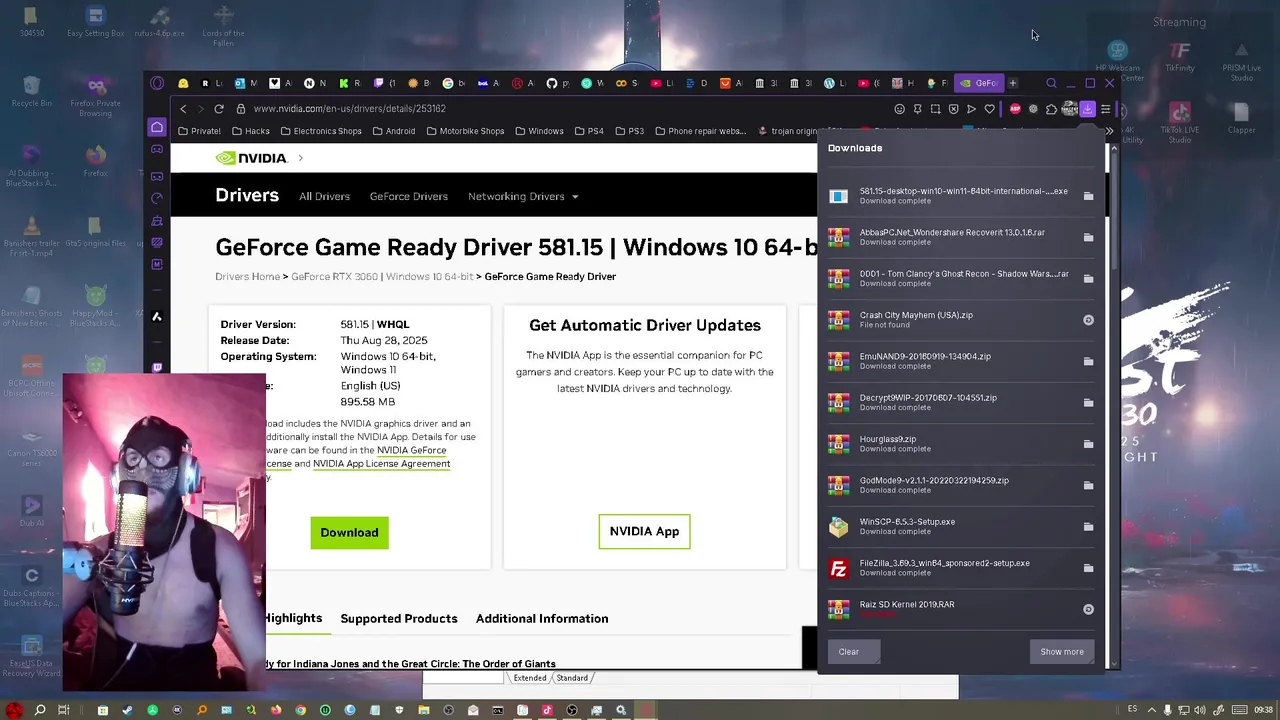This screenshot has height=720, width=1280.
Task: Click the green Download button
Action: 349,532
